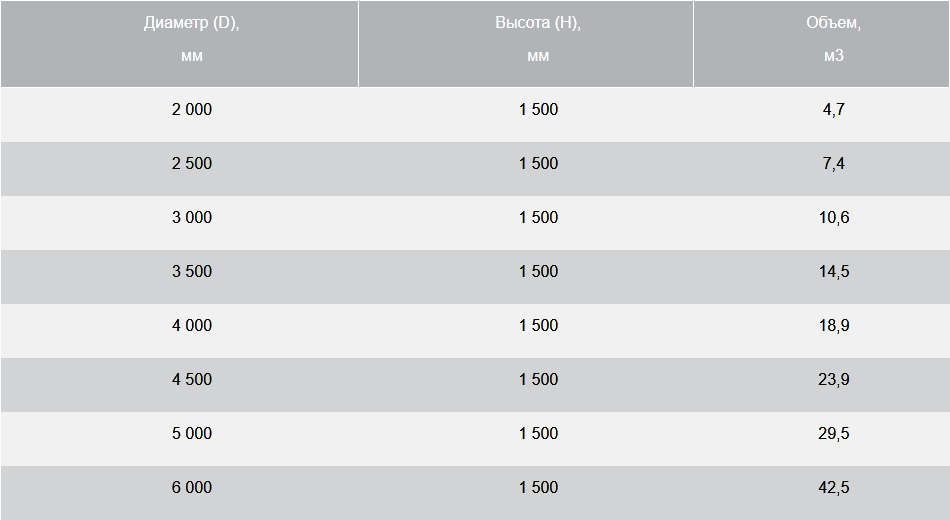Click the volume value 18,9
This screenshot has height=520, width=950.
tap(834, 325)
